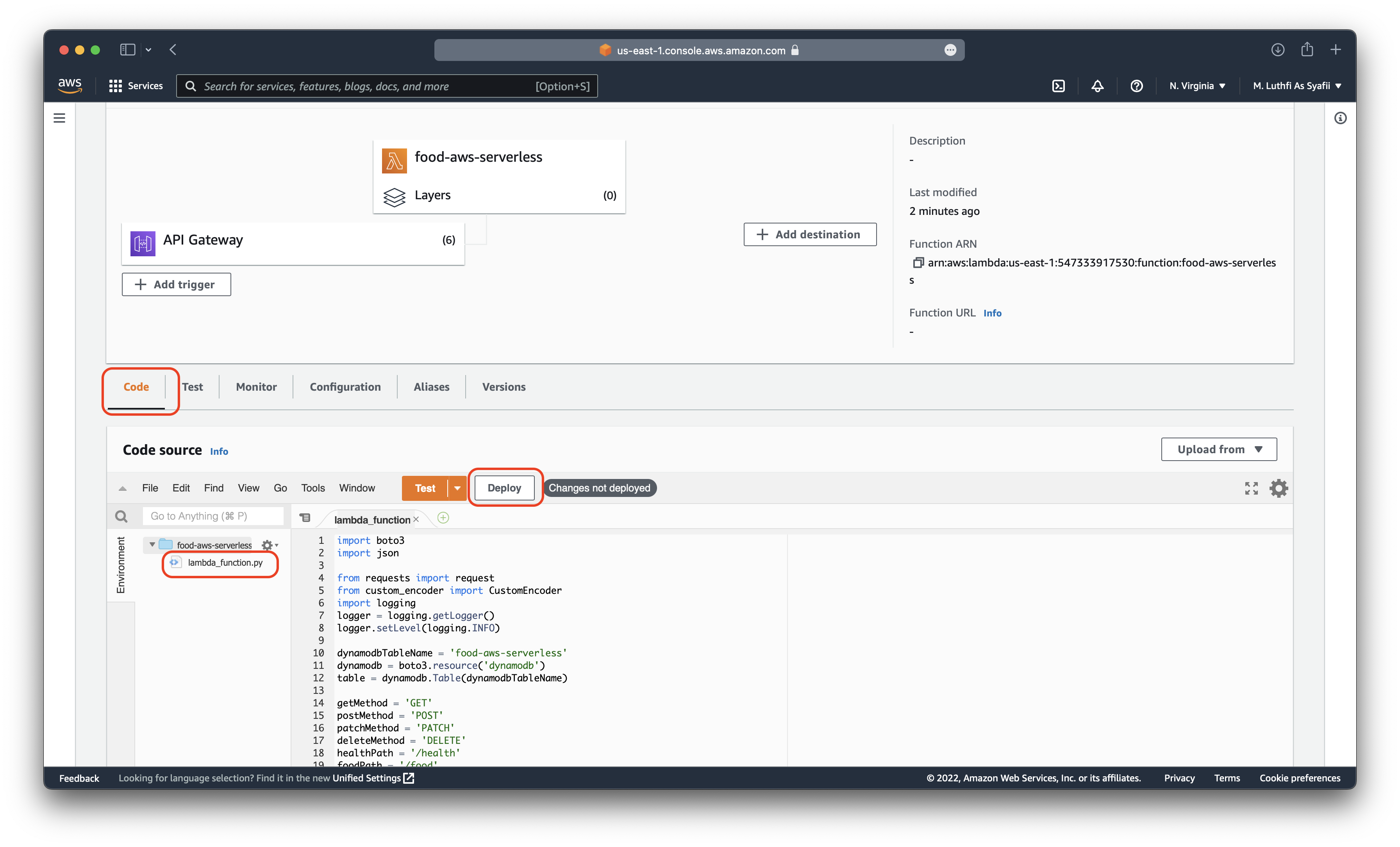Open the left navigation hamburger menu
Image resolution: width=1400 pixels, height=847 pixels.
59,118
